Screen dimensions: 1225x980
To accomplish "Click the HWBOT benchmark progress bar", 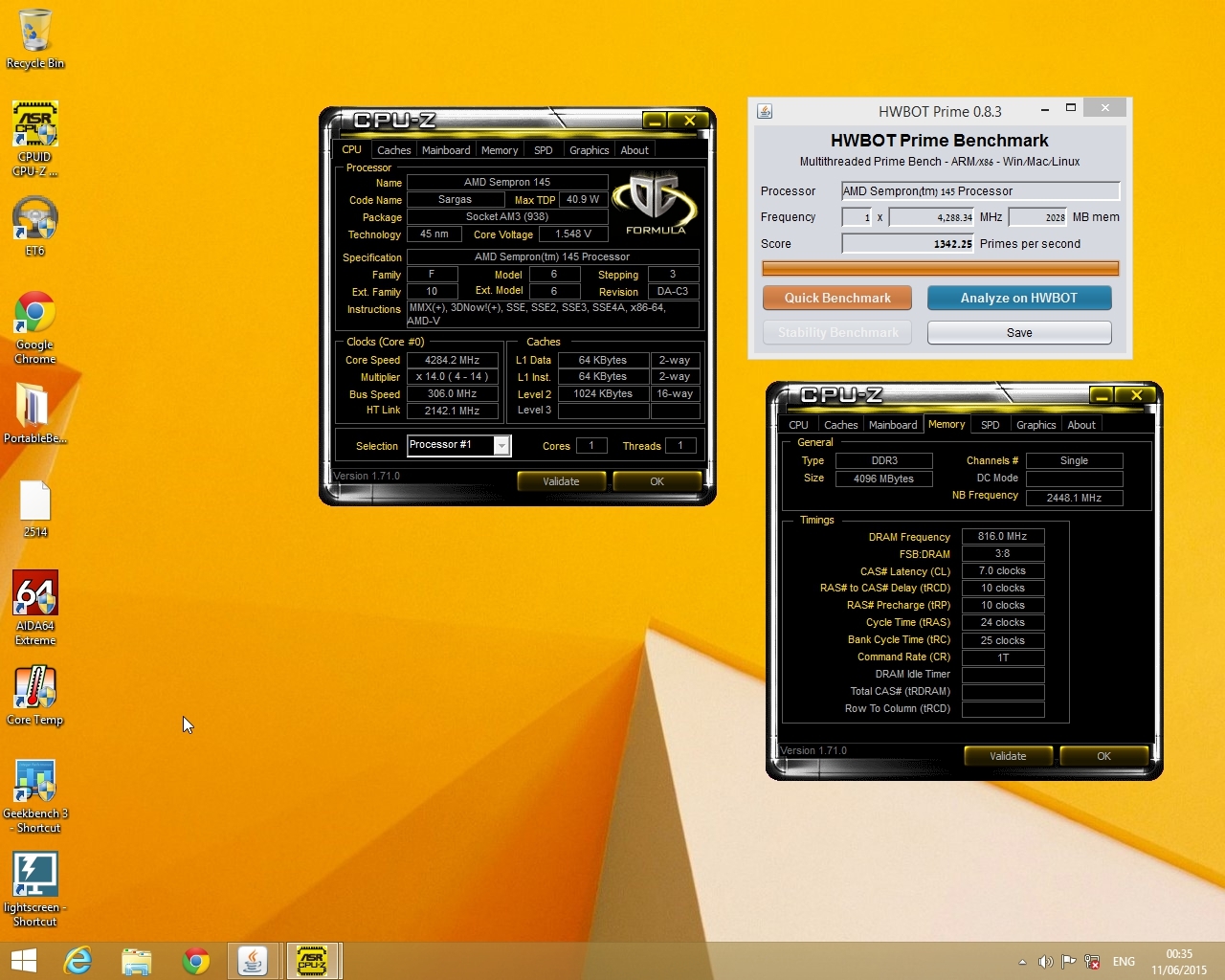I will click(940, 269).
